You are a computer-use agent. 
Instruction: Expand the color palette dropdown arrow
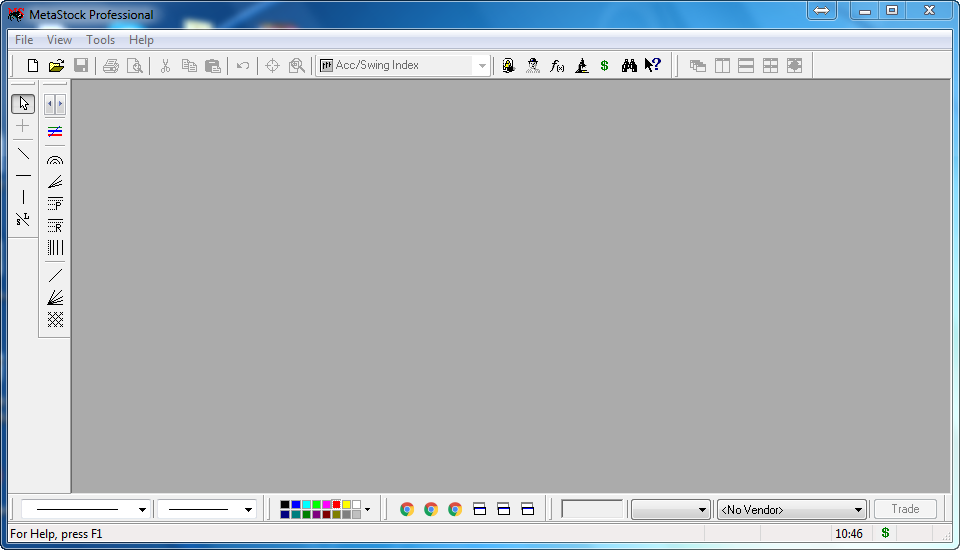point(367,509)
